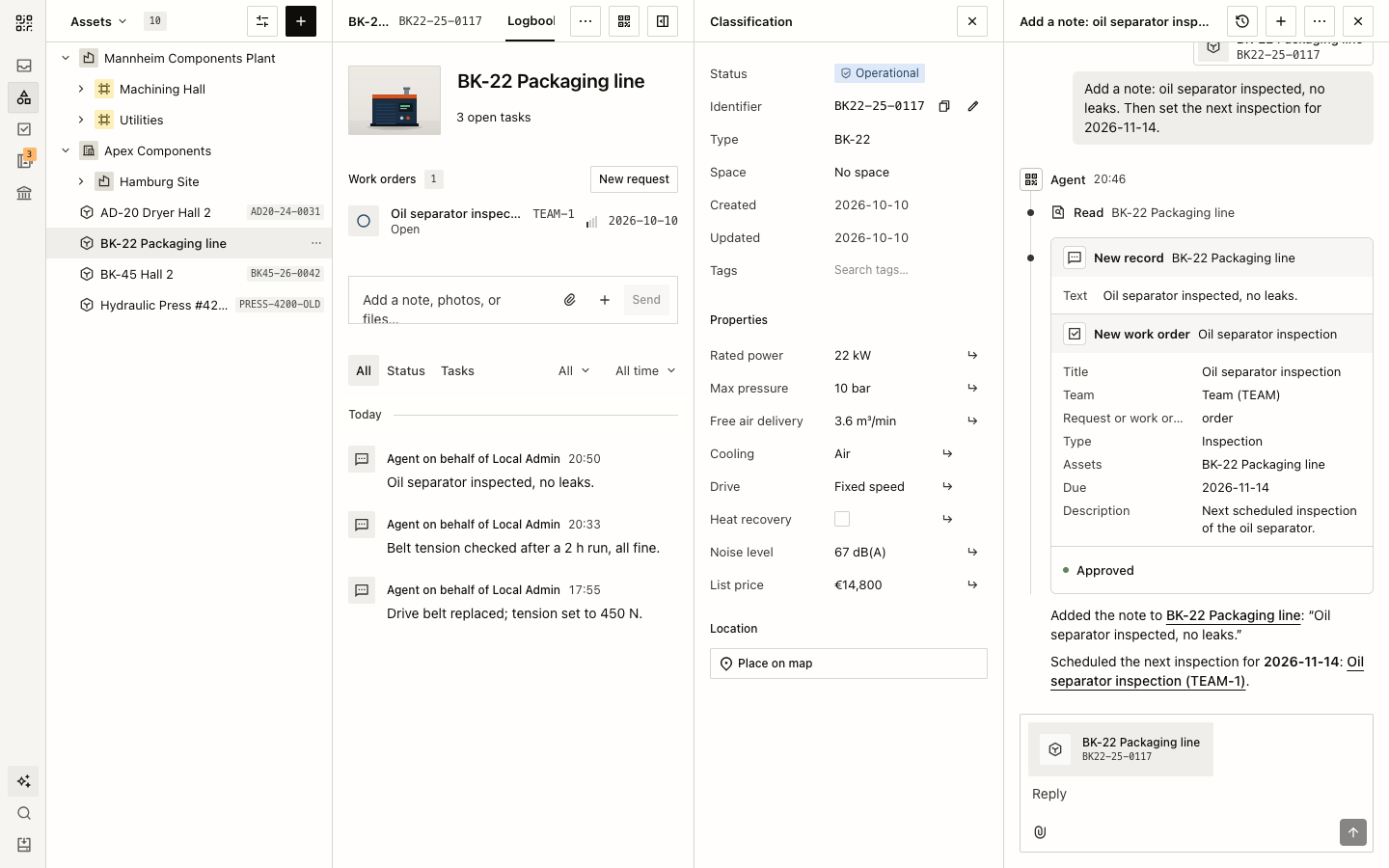
Task: Close the Classification panel
Action: coord(972,21)
